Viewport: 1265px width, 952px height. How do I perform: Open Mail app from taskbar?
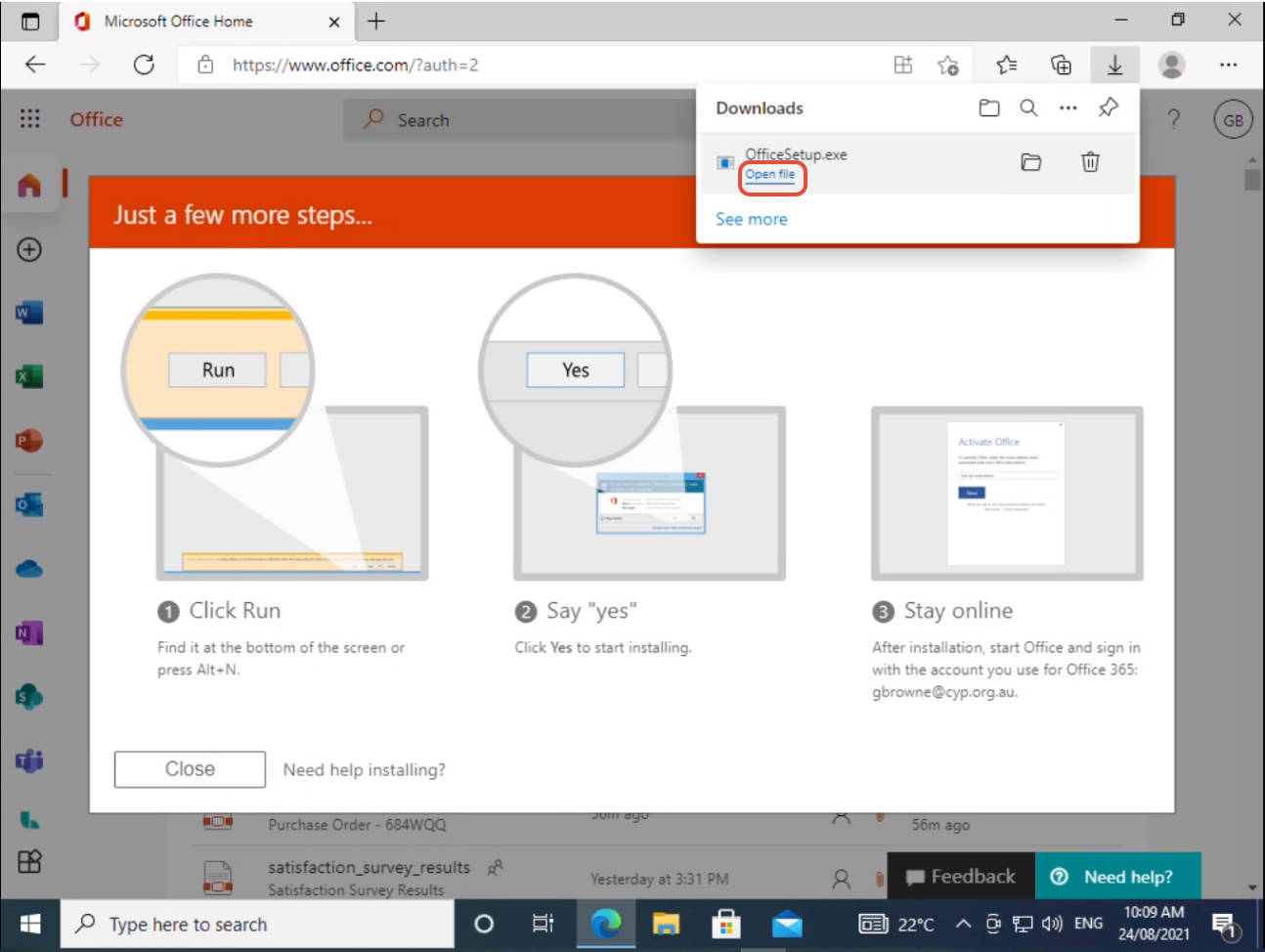[786, 924]
